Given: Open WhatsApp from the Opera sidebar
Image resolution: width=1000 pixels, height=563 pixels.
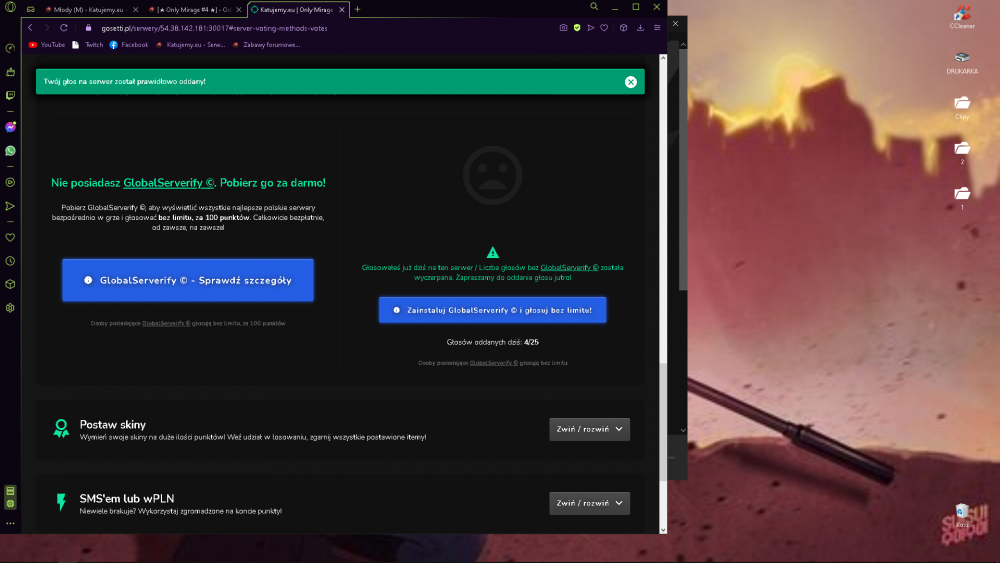Looking at the screenshot, I should coord(10,151).
